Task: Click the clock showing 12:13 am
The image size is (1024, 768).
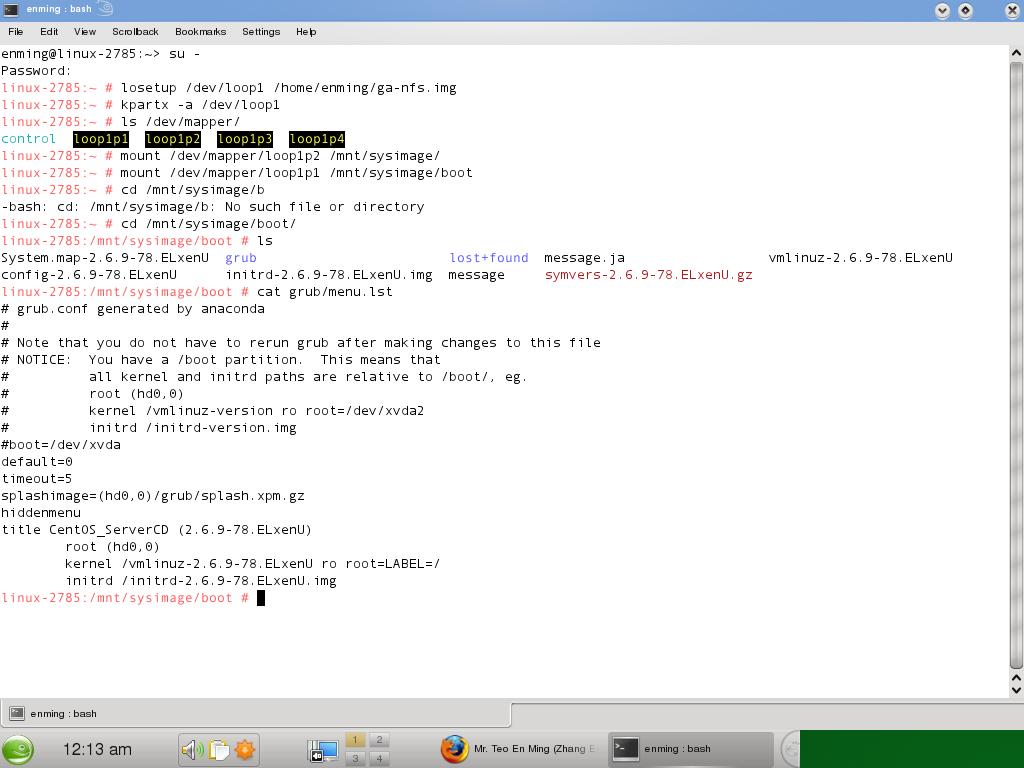Action: (x=97, y=750)
